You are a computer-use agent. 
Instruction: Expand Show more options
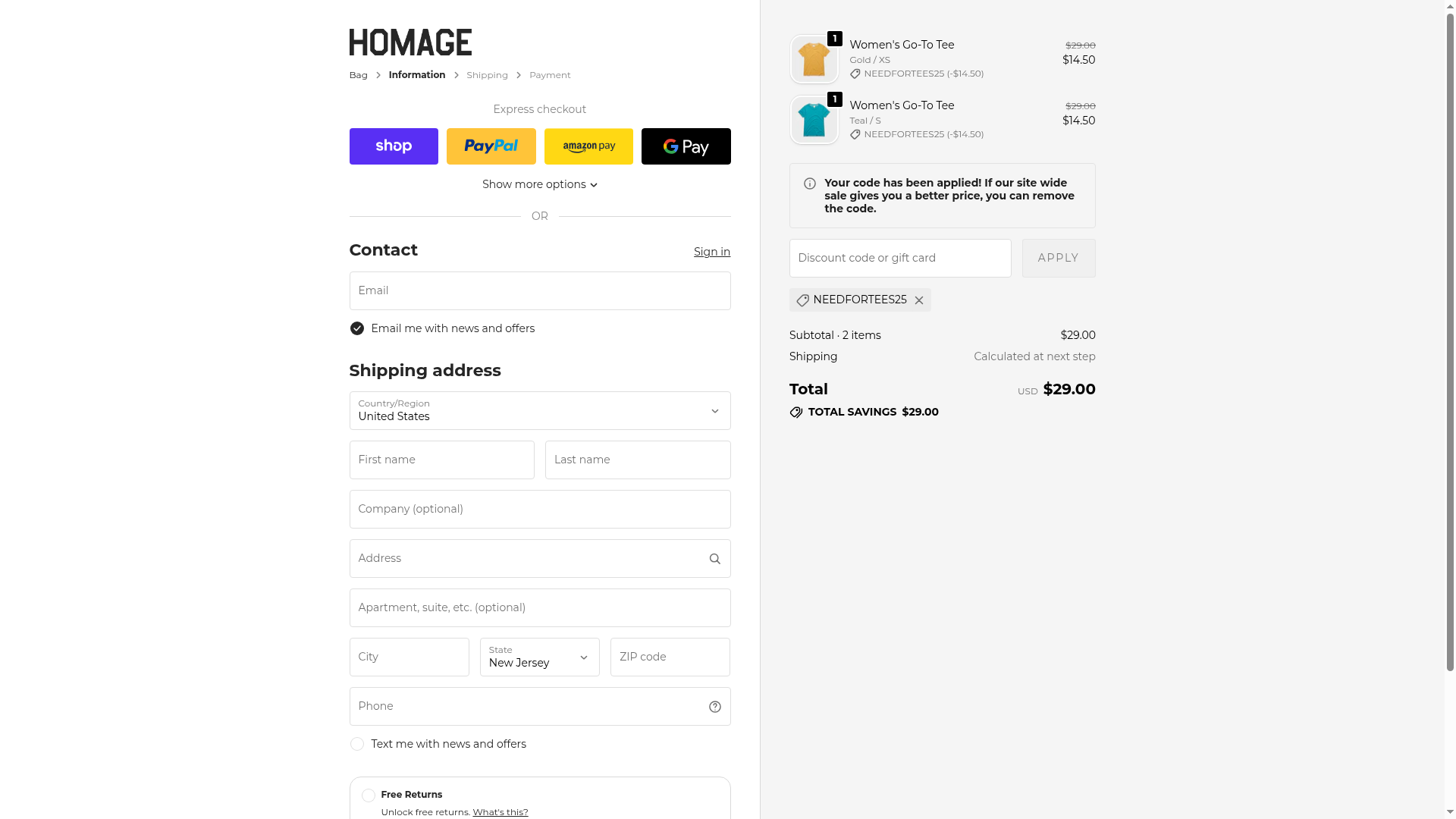pyautogui.click(x=539, y=184)
